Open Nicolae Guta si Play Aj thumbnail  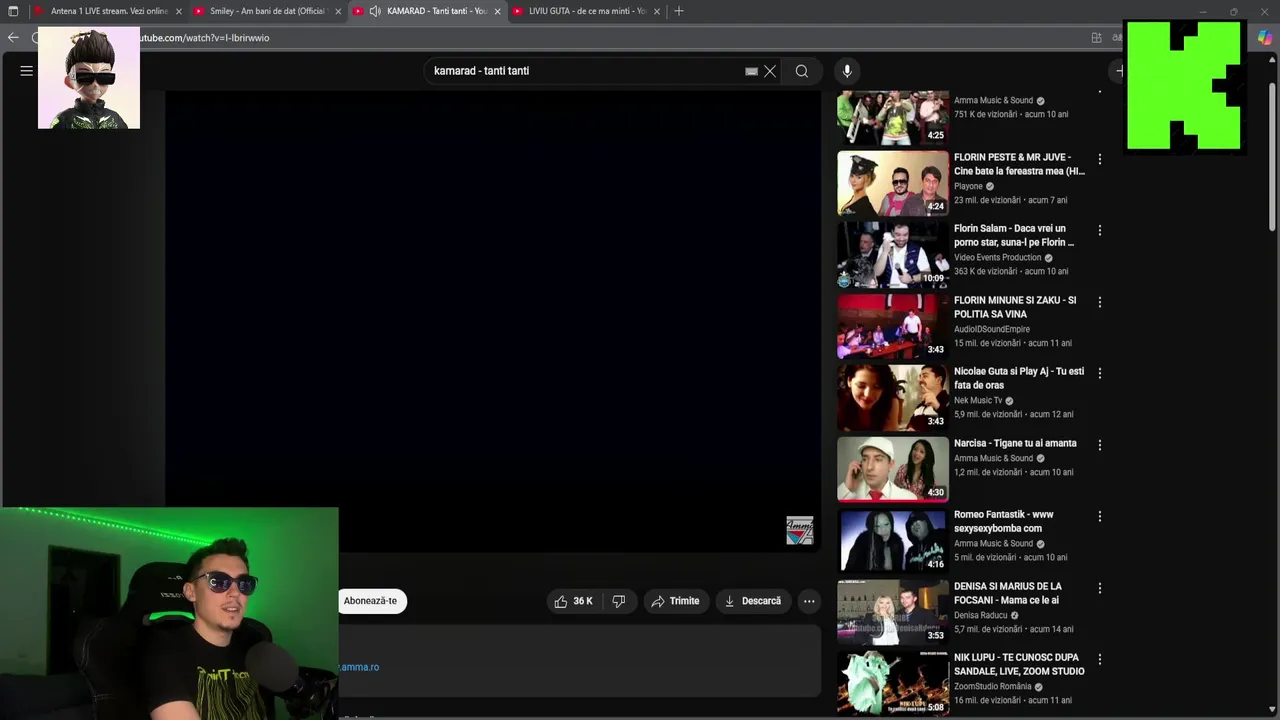[x=893, y=397]
